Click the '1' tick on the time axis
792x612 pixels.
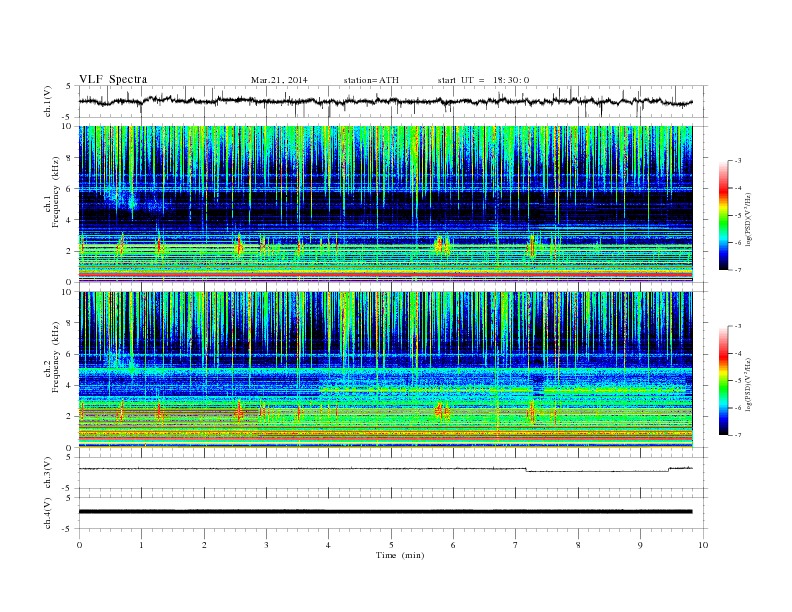click(141, 545)
